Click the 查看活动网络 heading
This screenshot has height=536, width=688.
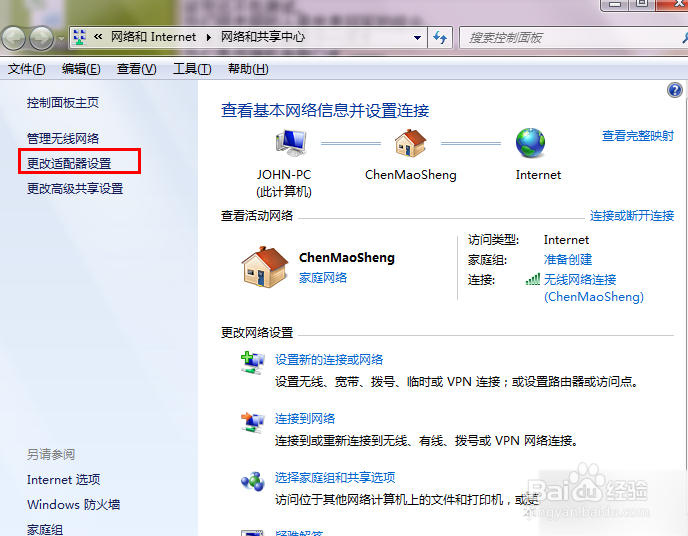click(257, 216)
